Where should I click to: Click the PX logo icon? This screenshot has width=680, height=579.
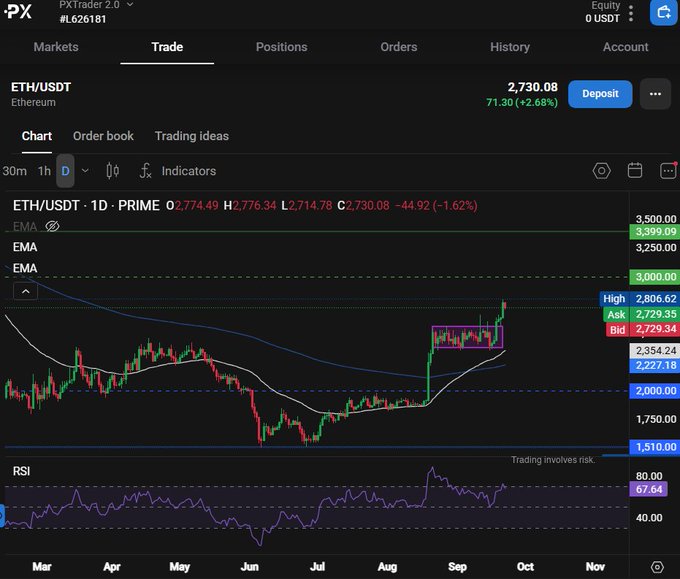point(18,11)
